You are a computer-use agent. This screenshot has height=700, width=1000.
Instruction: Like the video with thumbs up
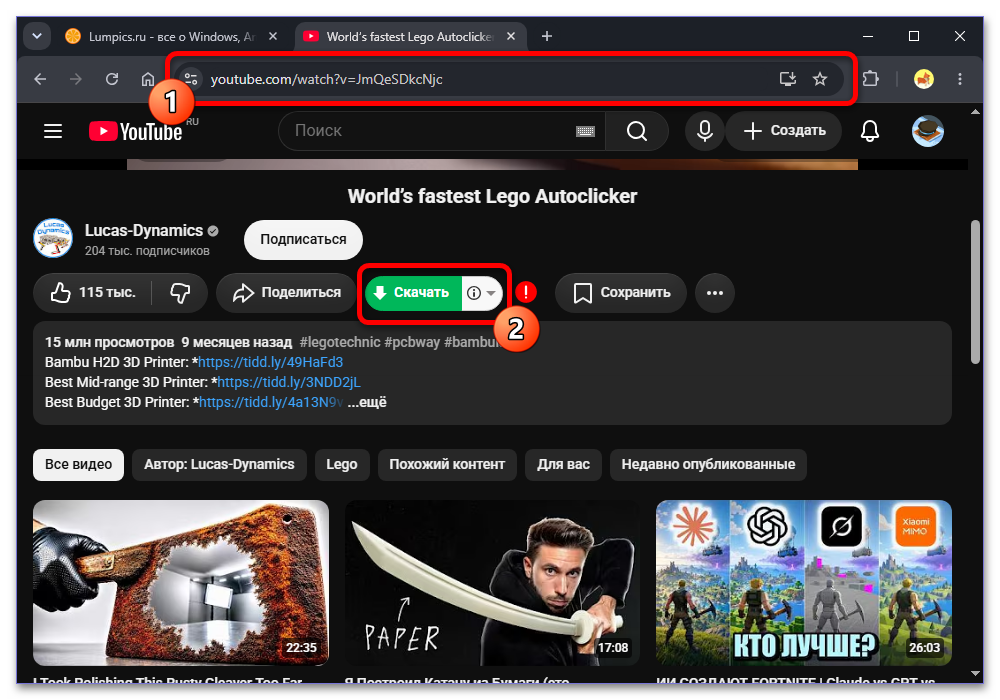point(93,293)
